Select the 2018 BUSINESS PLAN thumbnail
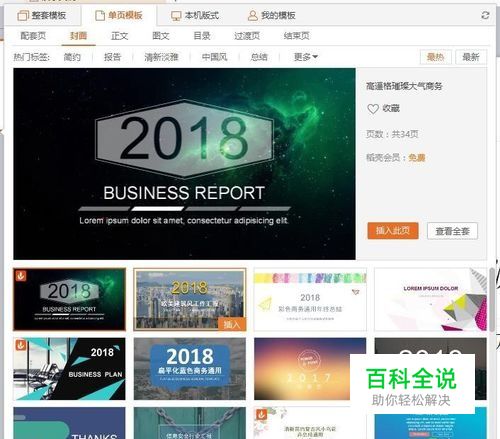This screenshot has width=500, height=439. 69,369
